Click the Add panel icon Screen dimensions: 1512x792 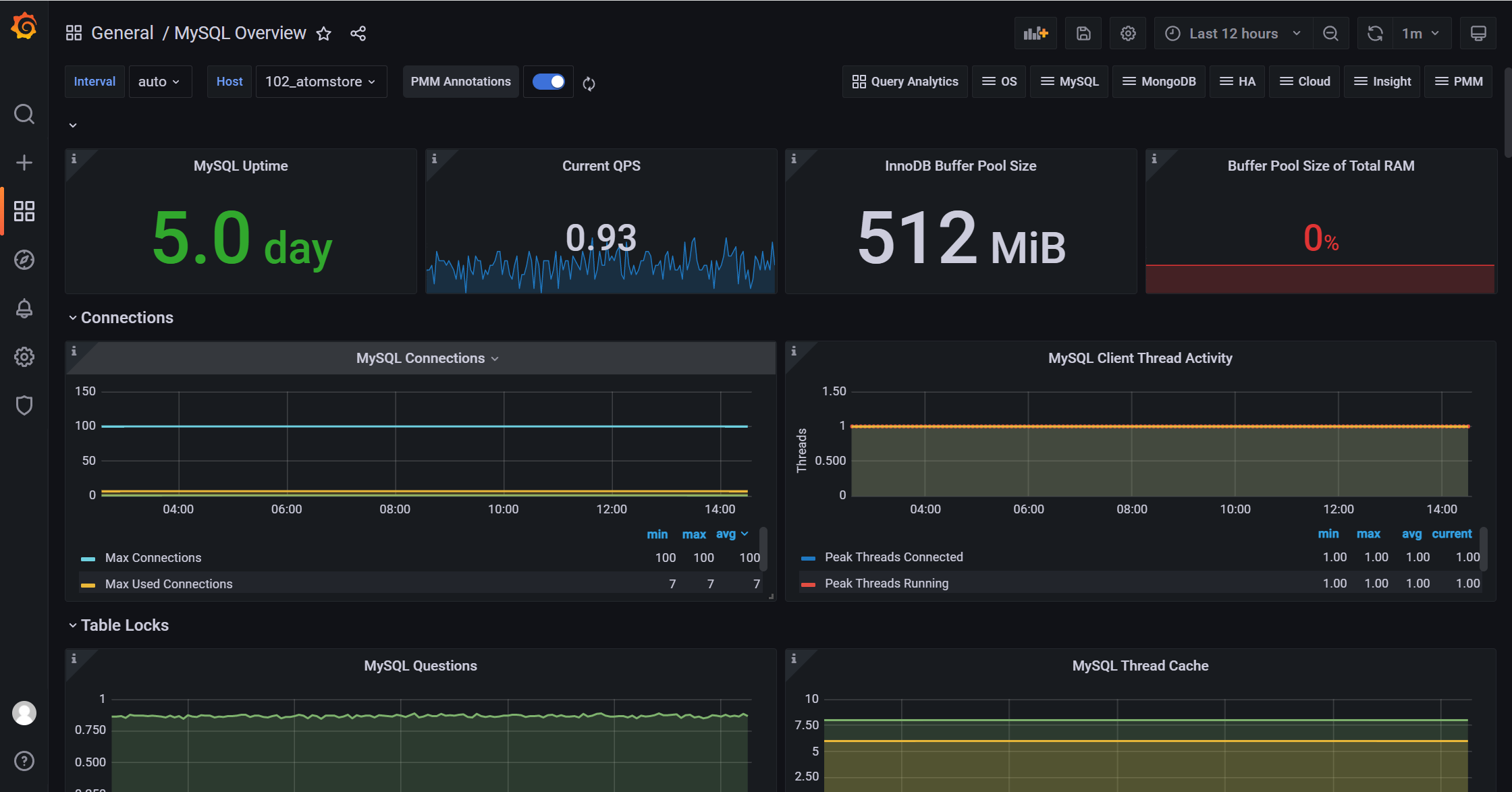tap(1035, 33)
